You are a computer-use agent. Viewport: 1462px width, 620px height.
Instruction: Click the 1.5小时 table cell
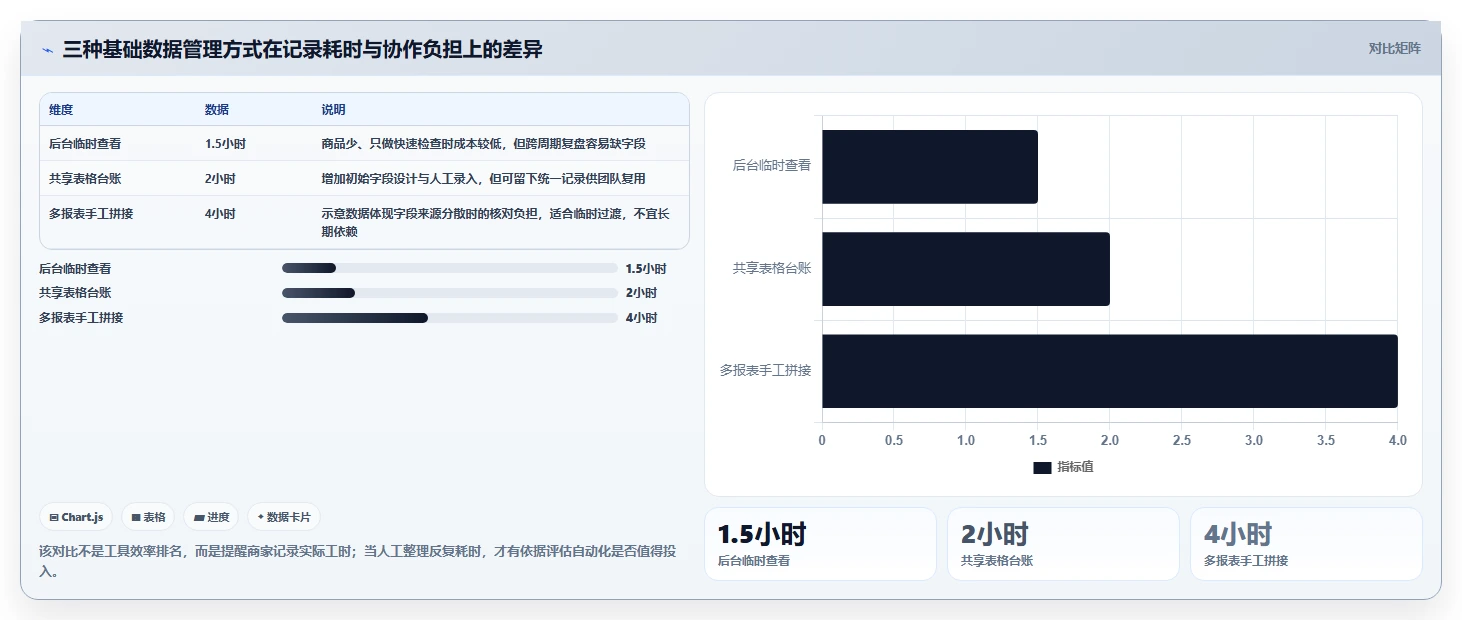click(225, 144)
